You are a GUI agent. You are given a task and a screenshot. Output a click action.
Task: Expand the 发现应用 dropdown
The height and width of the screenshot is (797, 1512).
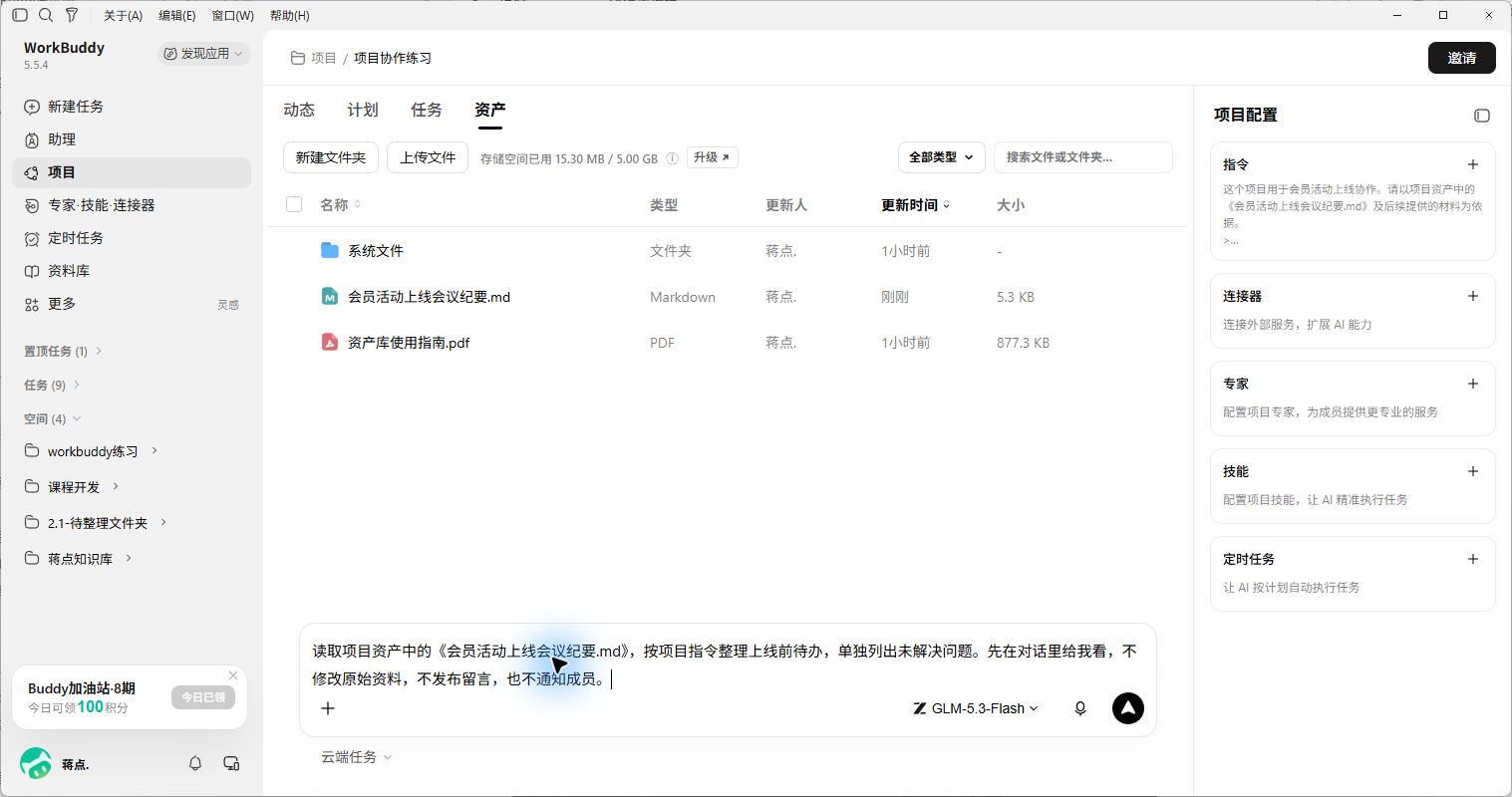[x=204, y=54]
